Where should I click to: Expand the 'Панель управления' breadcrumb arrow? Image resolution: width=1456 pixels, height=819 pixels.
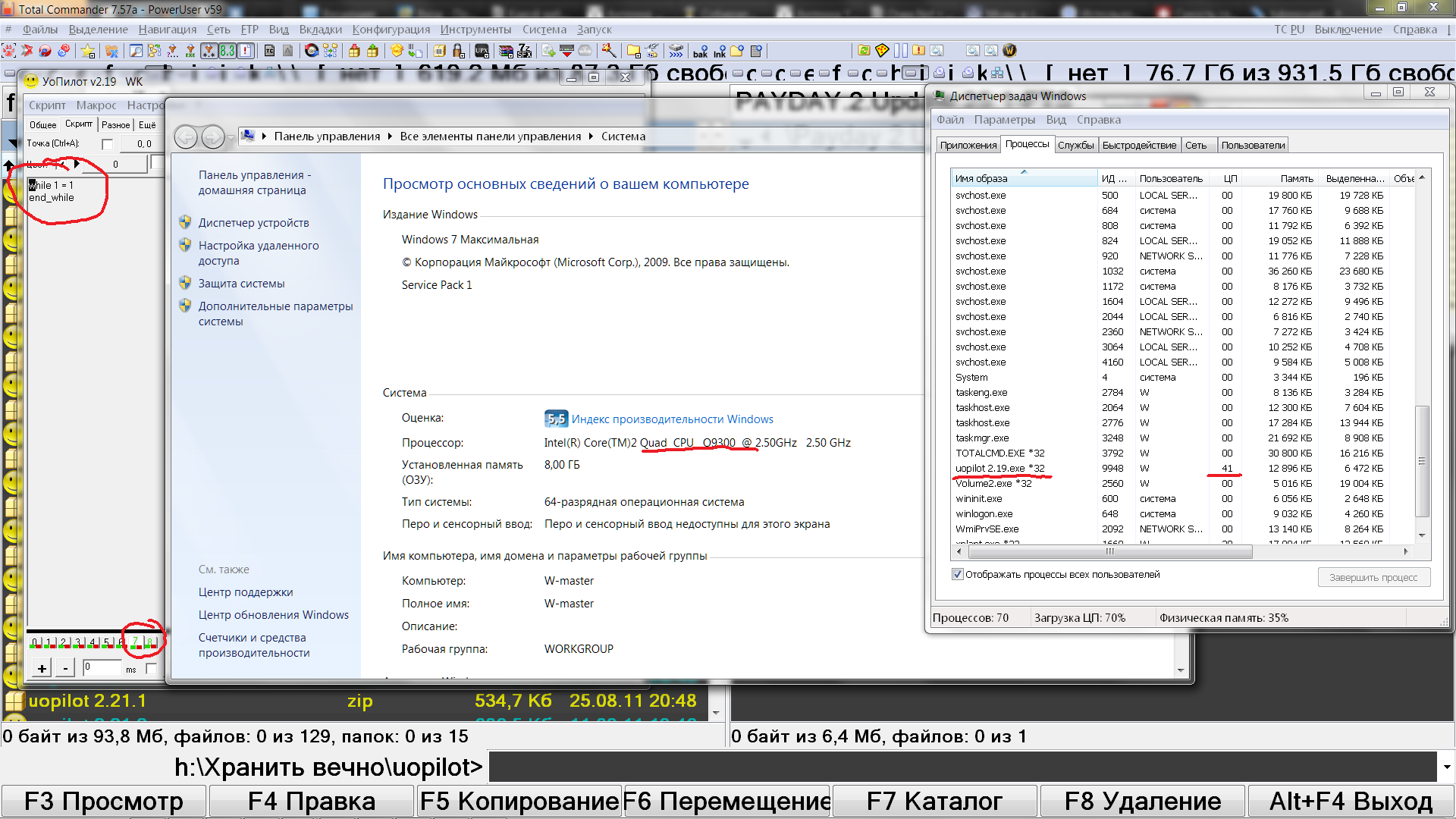point(390,136)
